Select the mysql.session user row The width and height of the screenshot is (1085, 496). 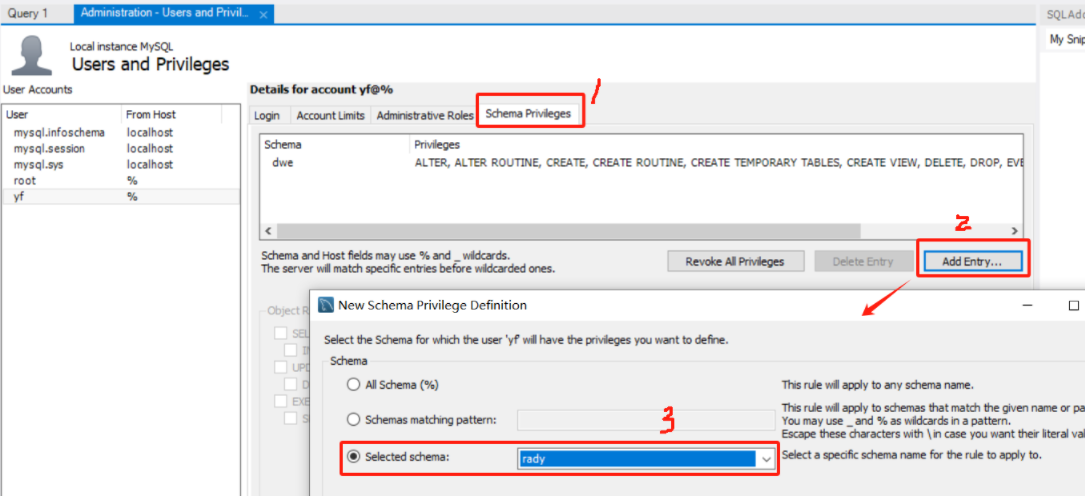(121, 148)
